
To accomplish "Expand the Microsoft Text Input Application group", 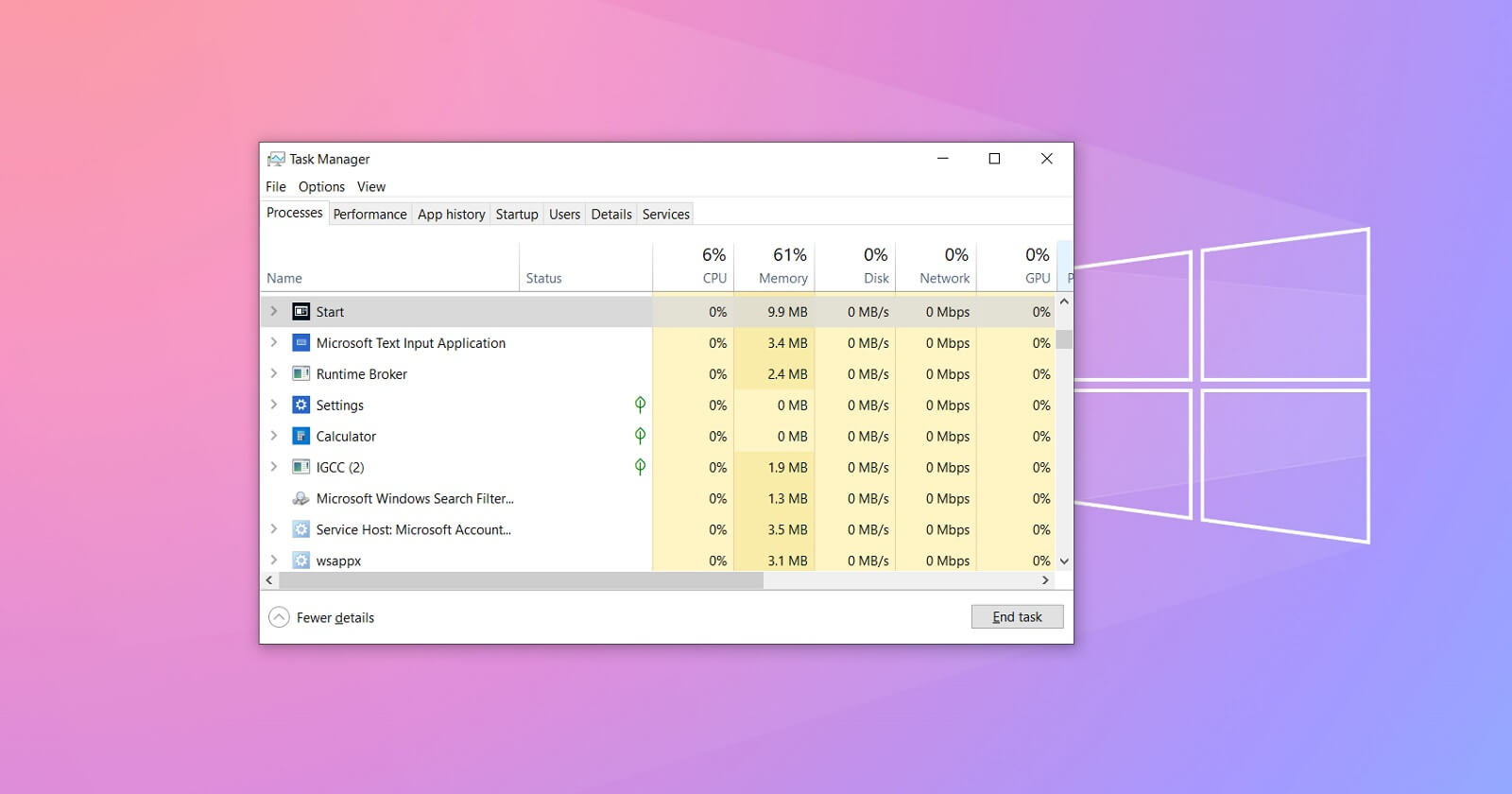I will [x=274, y=342].
